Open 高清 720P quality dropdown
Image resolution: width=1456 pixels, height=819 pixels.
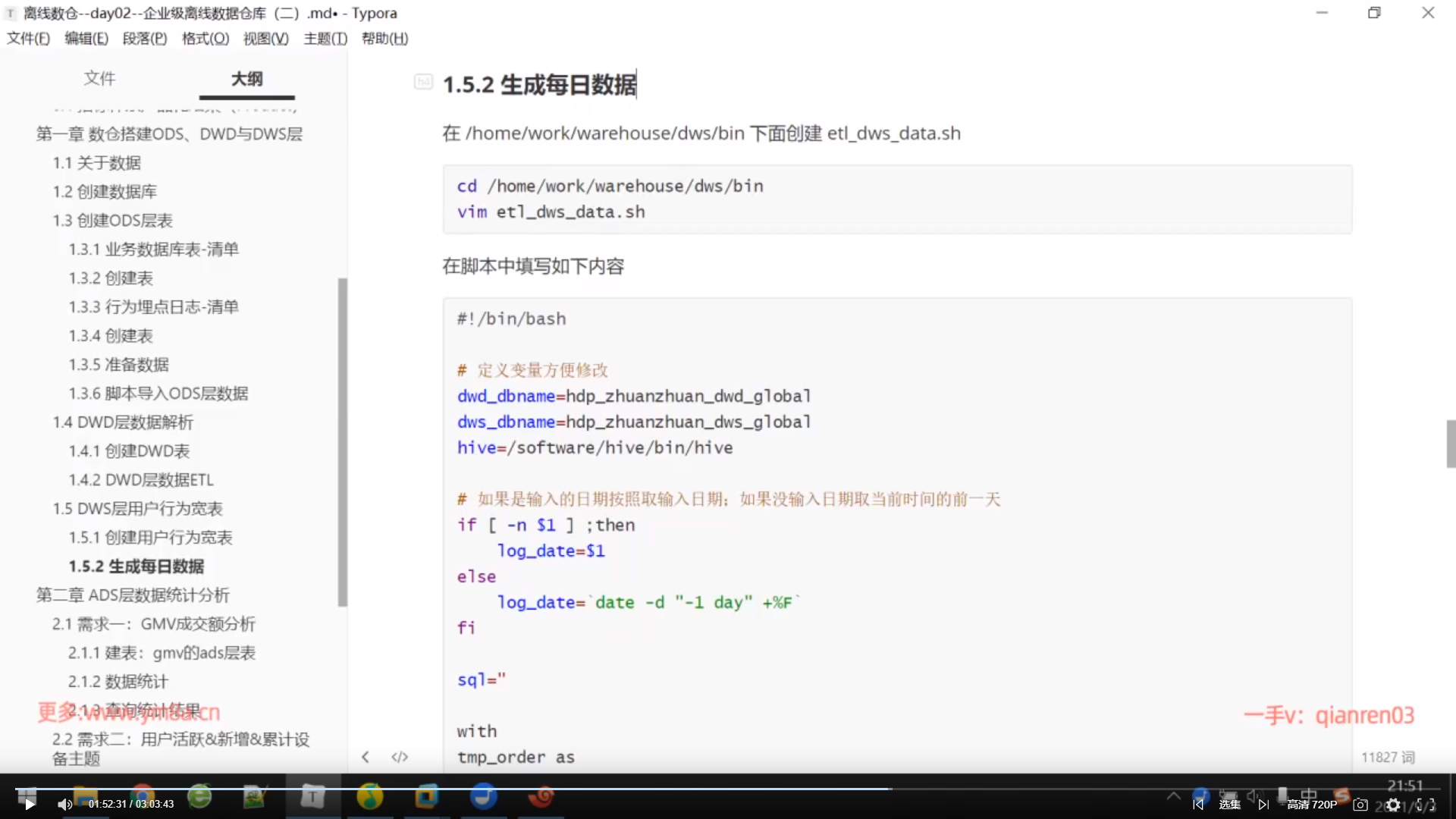point(1312,805)
